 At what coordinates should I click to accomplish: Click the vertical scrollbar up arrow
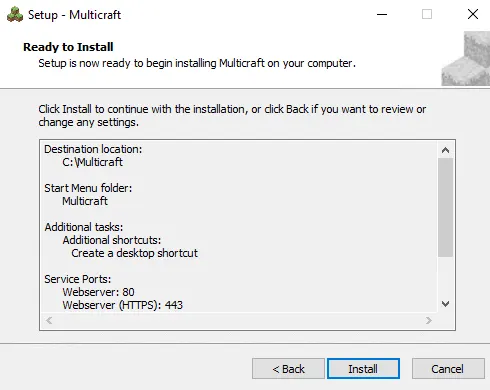tap(445, 150)
